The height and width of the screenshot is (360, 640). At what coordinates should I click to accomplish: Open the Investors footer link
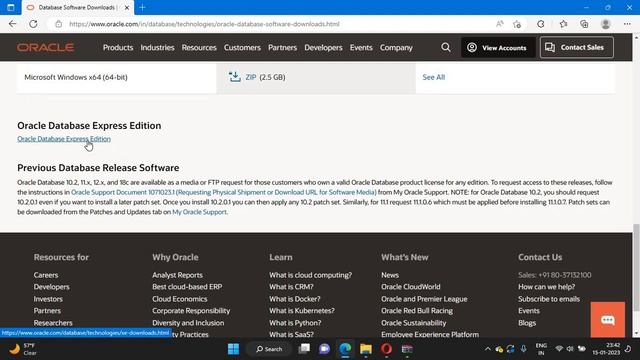coord(48,299)
